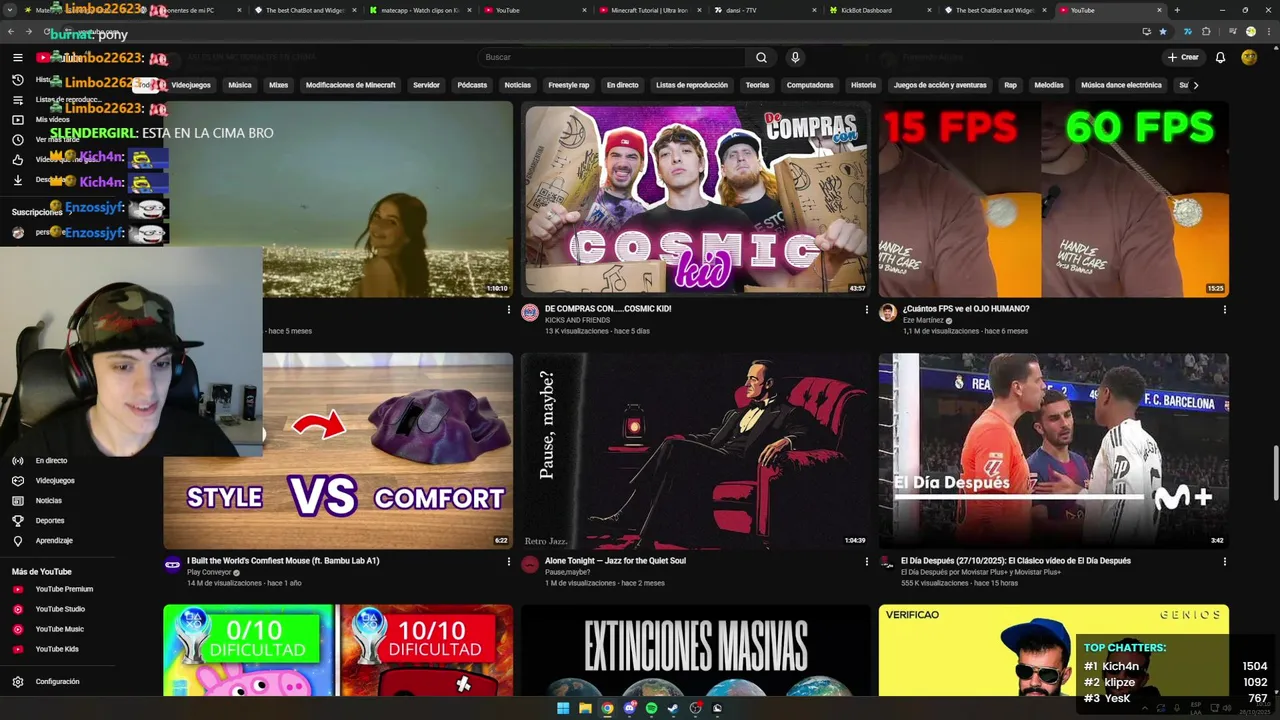1280x720 pixels.
Task: Play the El Día Después Clásico thumbnail
Action: (1054, 451)
